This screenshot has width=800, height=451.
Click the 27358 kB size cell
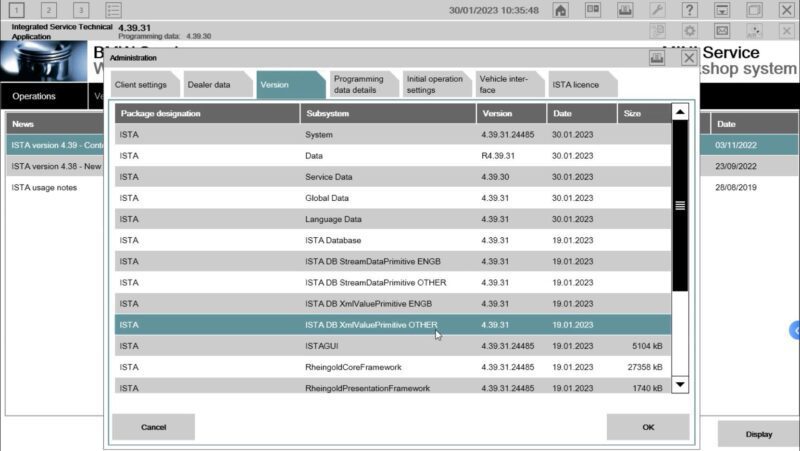tap(645, 367)
